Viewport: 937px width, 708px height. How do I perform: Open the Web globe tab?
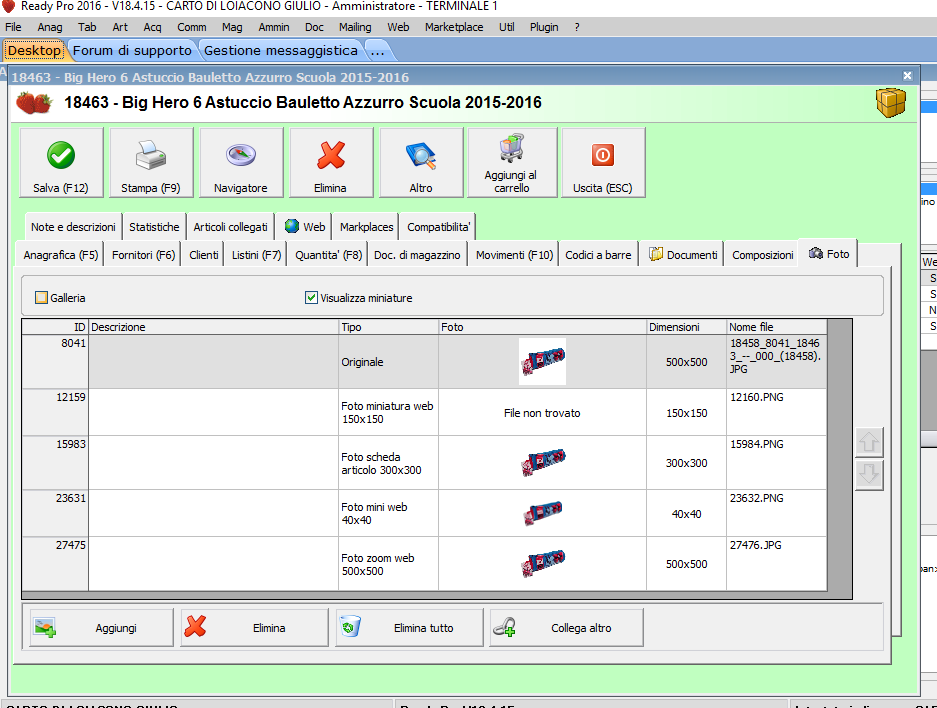[305, 227]
